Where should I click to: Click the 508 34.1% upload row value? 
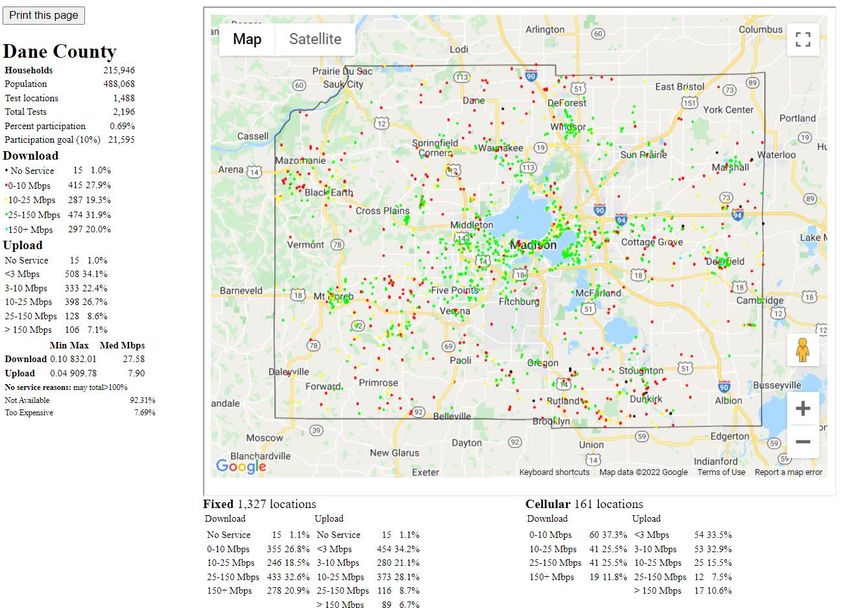point(86,274)
